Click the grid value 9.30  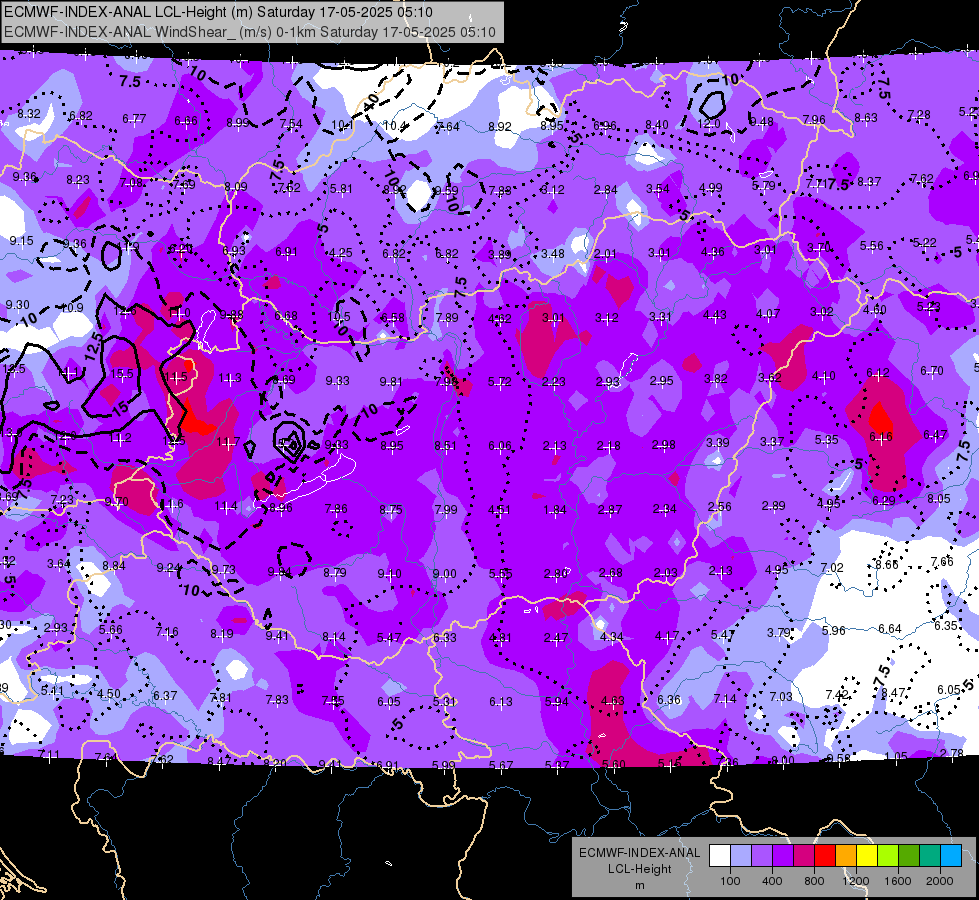click(x=17, y=305)
